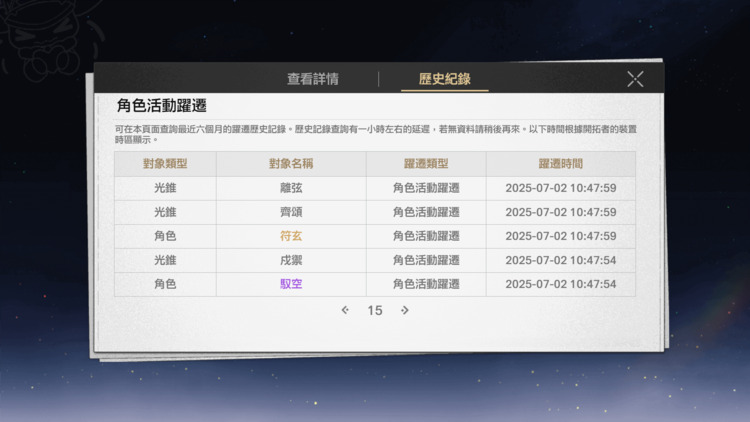This screenshot has width=750, height=422.
Task: Switch to the 查看詳情 tab
Action: (313, 79)
